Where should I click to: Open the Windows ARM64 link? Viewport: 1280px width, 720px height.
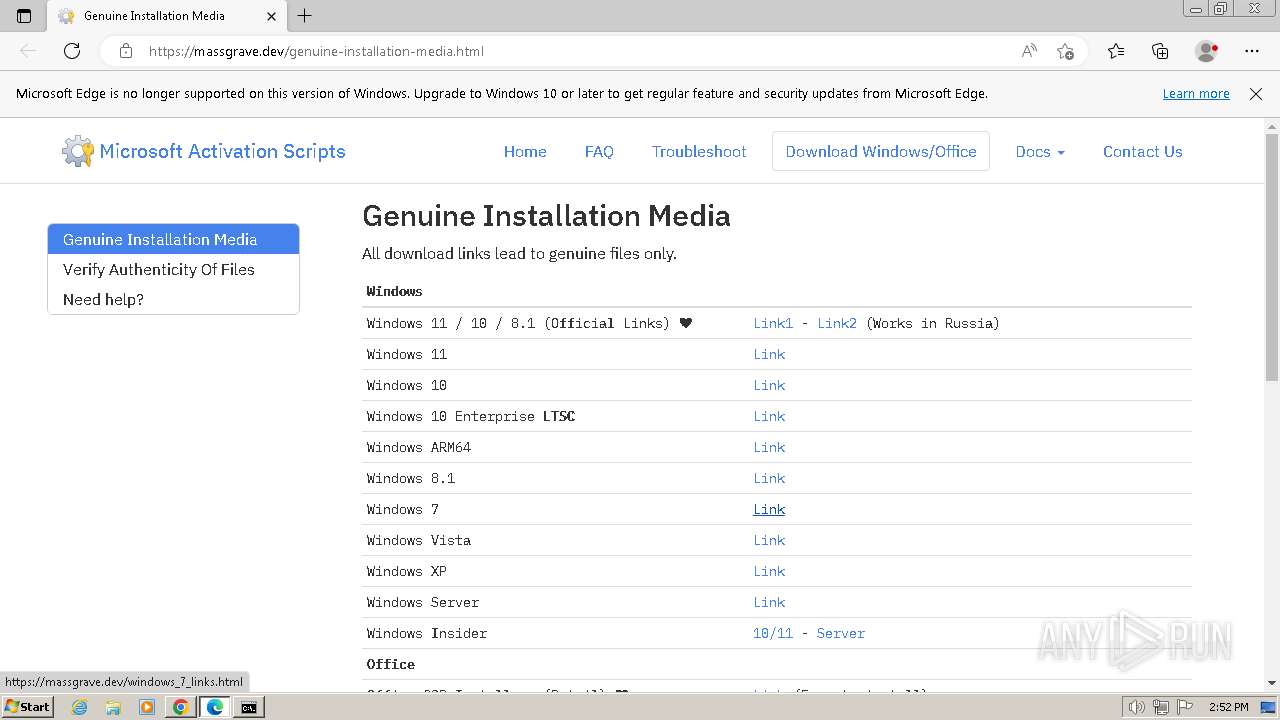click(x=769, y=447)
